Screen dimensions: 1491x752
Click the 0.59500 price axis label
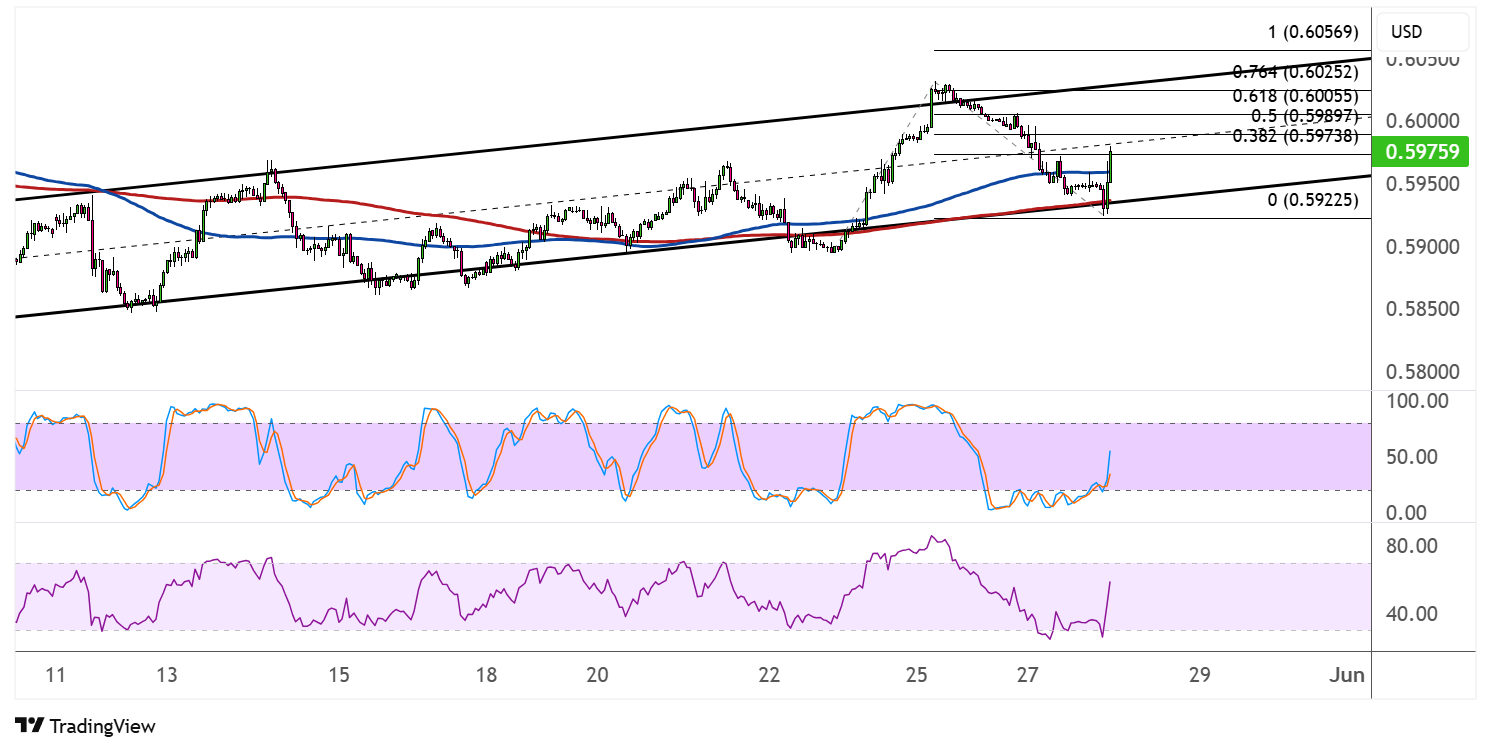pyautogui.click(x=1423, y=184)
